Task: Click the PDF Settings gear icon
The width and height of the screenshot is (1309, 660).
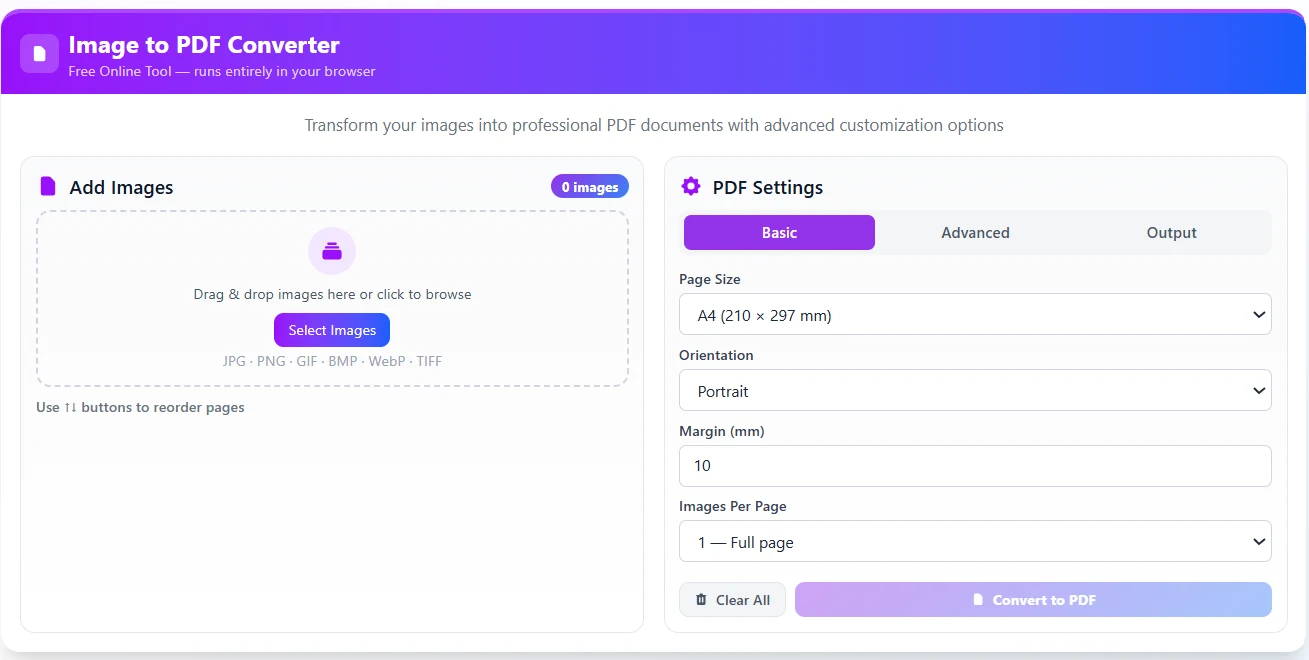Action: coord(690,186)
